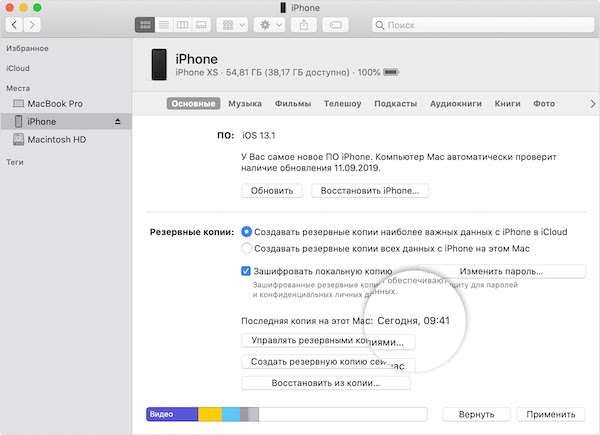Click the iPhone icon in window title
Image resolution: width=600 pixels, height=435 pixels.
click(283, 8)
